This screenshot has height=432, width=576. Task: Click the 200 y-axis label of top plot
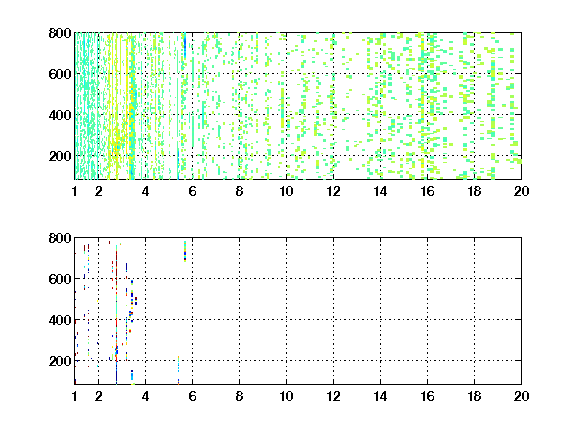(60, 156)
